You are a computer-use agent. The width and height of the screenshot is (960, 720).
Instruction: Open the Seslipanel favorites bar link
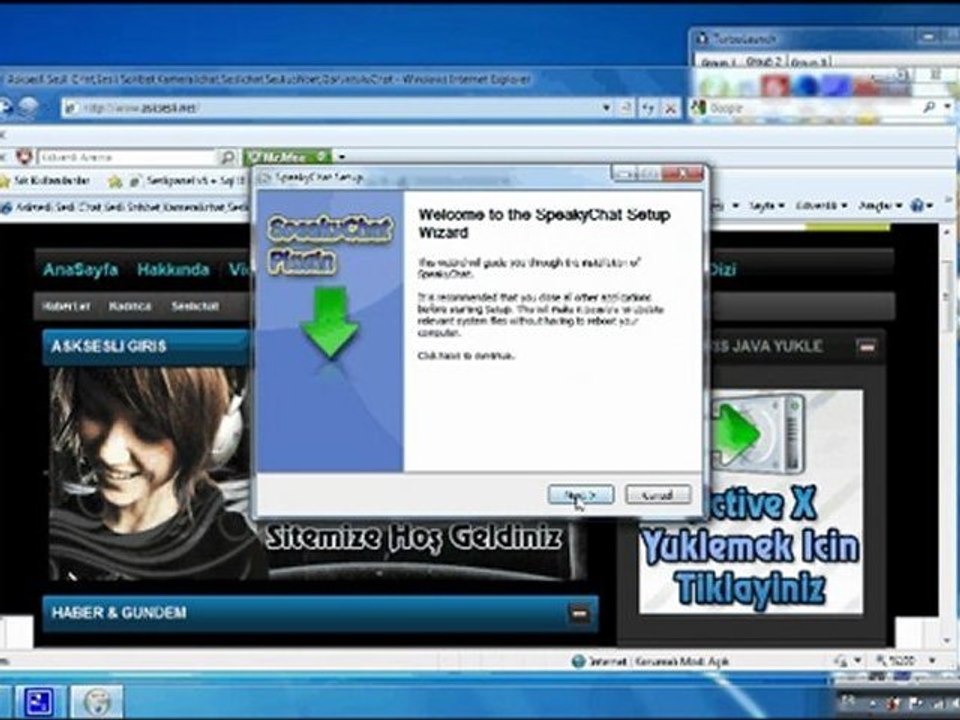pos(187,181)
